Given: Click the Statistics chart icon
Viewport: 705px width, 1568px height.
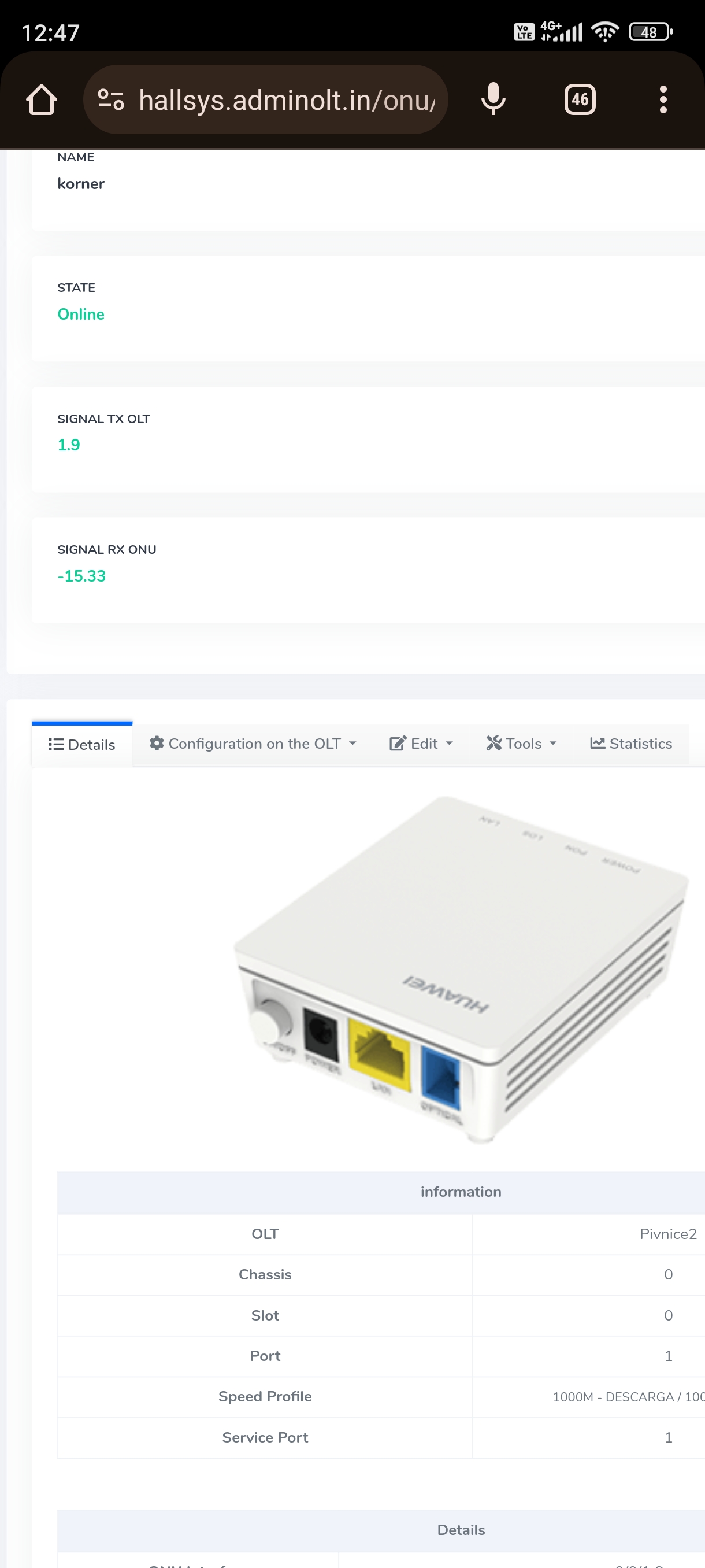Looking at the screenshot, I should pos(598,743).
